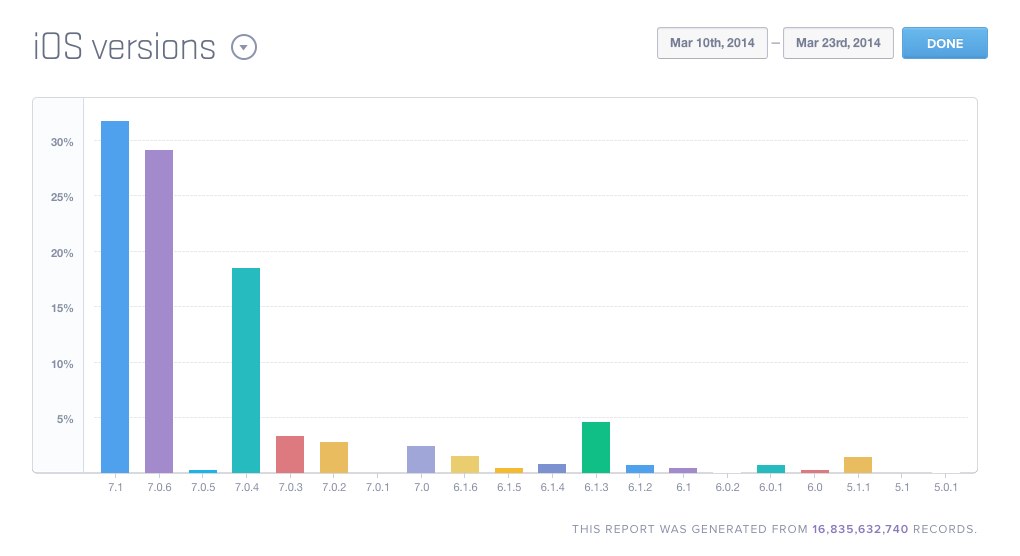The image size is (1020, 556).
Task: Select the red 7.0.3 bar
Action: point(290,454)
